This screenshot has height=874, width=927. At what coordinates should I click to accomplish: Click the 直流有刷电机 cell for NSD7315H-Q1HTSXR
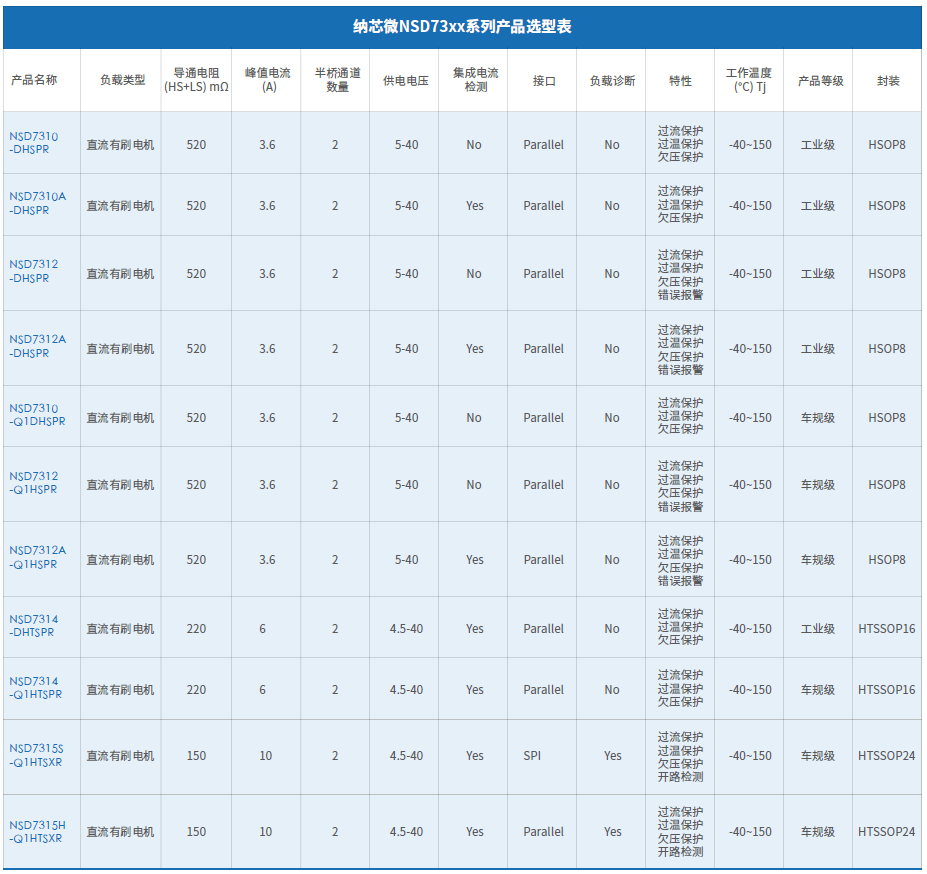(x=120, y=832)
